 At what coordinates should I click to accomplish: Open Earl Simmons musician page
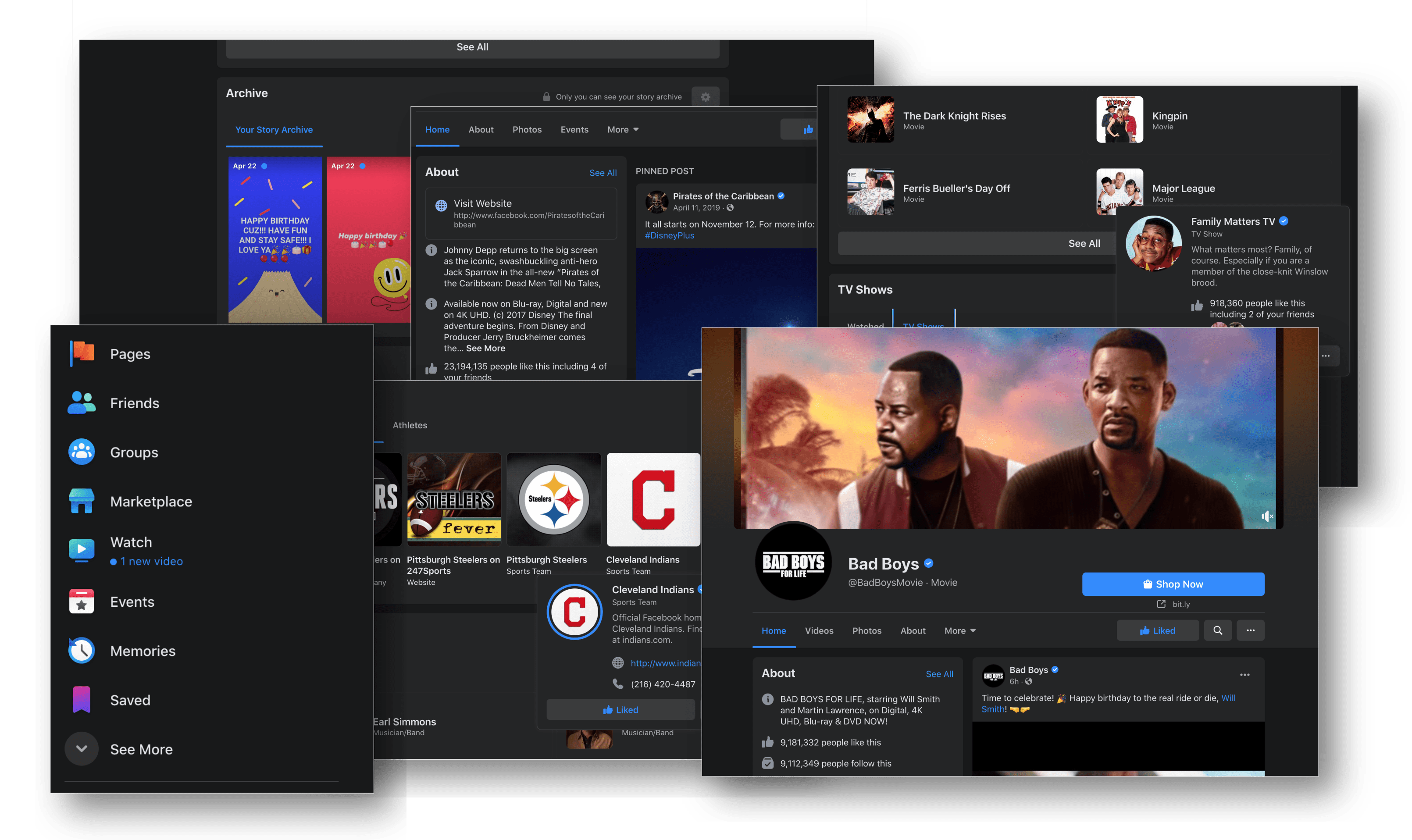coord(405,722)
